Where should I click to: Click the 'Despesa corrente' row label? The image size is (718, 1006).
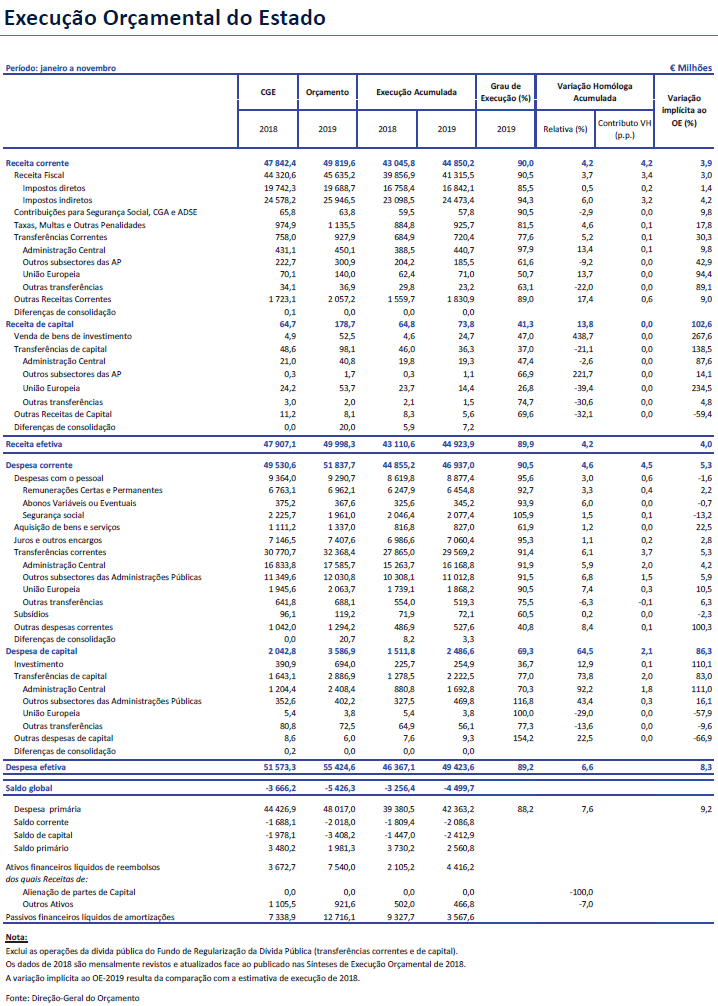tap(39, 465)
